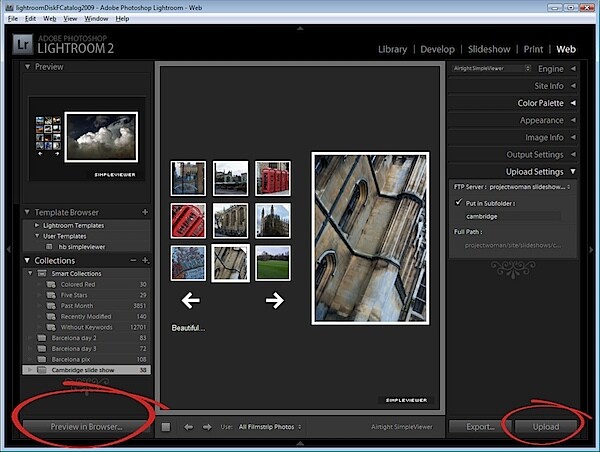Click the Barcelona day 3 collection icon
Viewport: 600px width, 452px height.
pyautogui.click(x=42, y=349)
